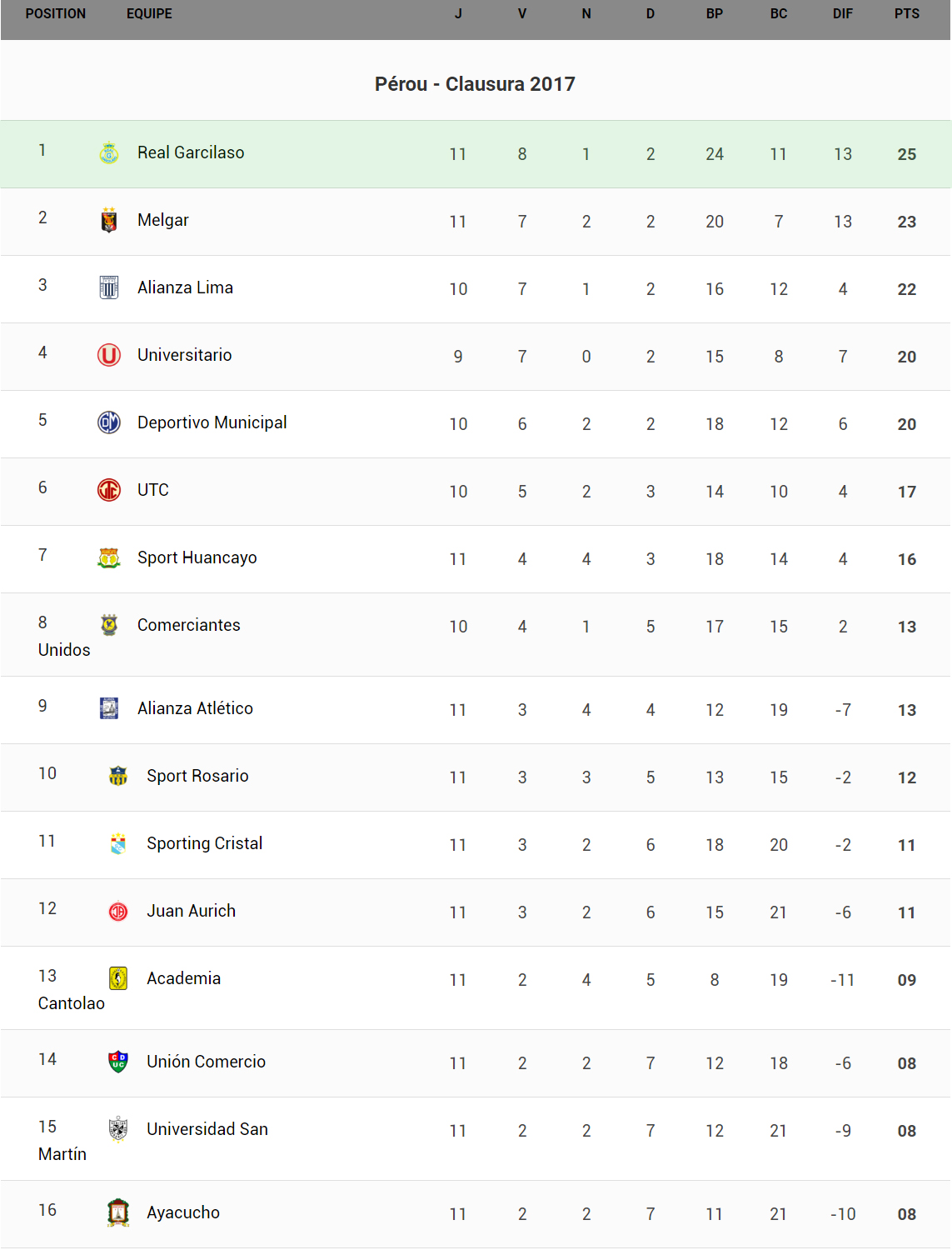Click the Deportivo Municipal badge

pyautogui.click(x=109, y=422)
